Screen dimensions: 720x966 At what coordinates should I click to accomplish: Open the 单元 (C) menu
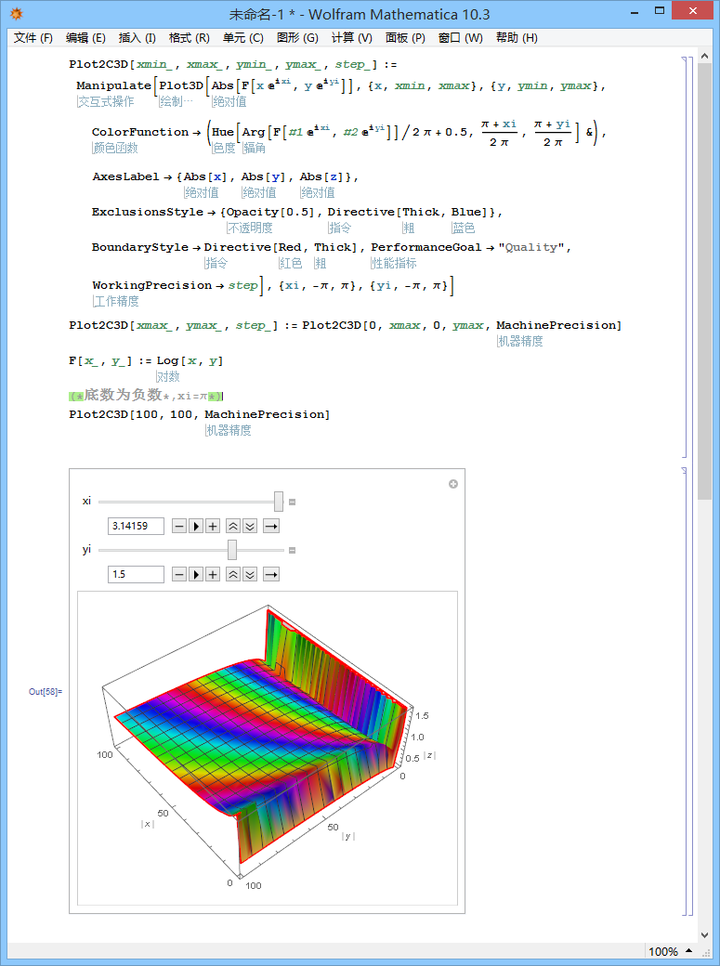pos(243,38)
